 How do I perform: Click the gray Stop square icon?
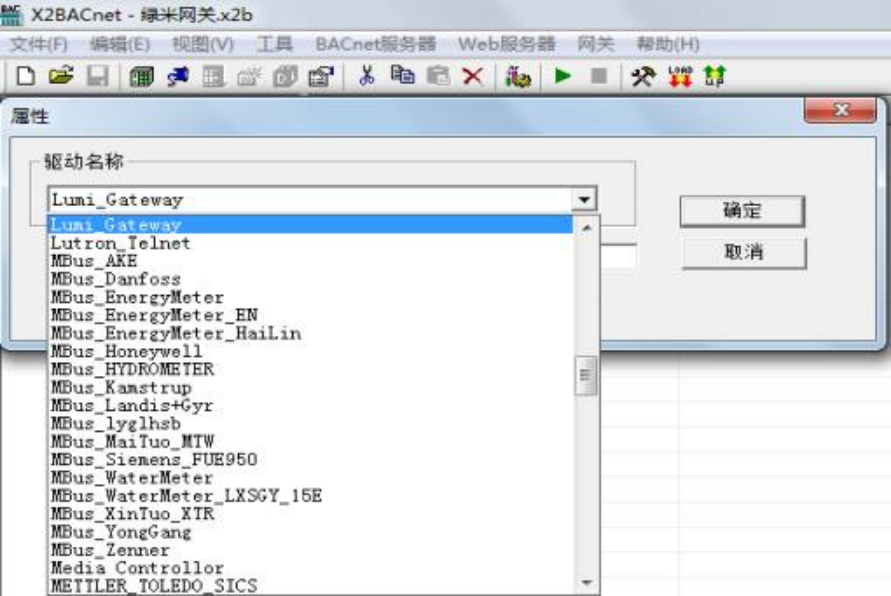[599, 76]
